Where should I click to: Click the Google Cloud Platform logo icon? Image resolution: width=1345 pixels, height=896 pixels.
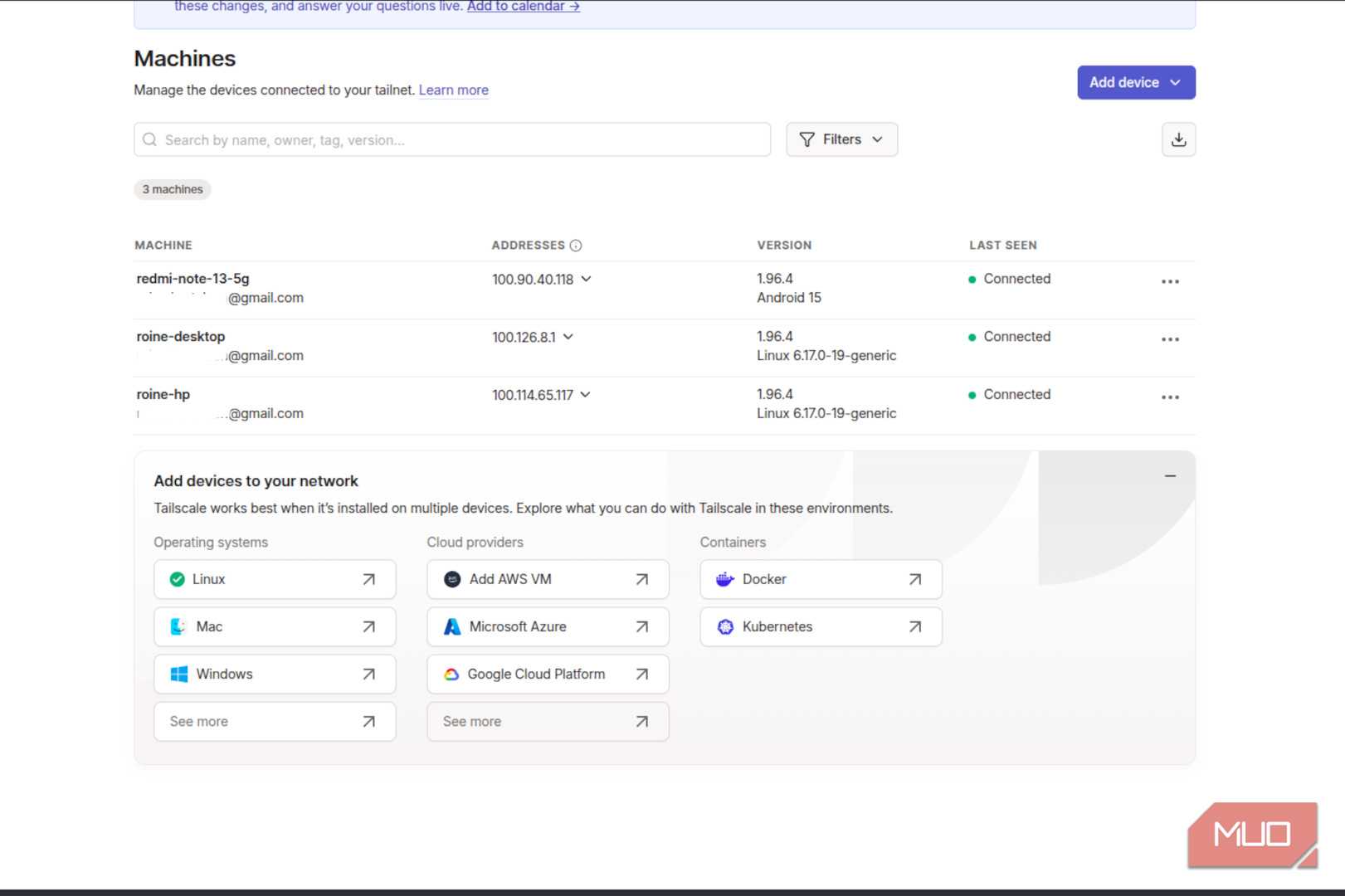pyautogui.click(x=451, y=674)
